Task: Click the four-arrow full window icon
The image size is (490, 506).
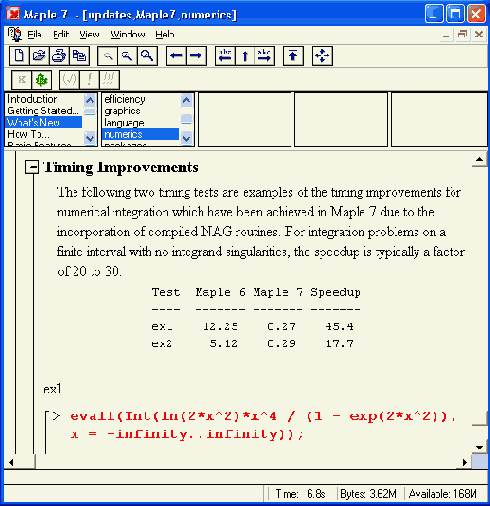Action: [322, 56]
